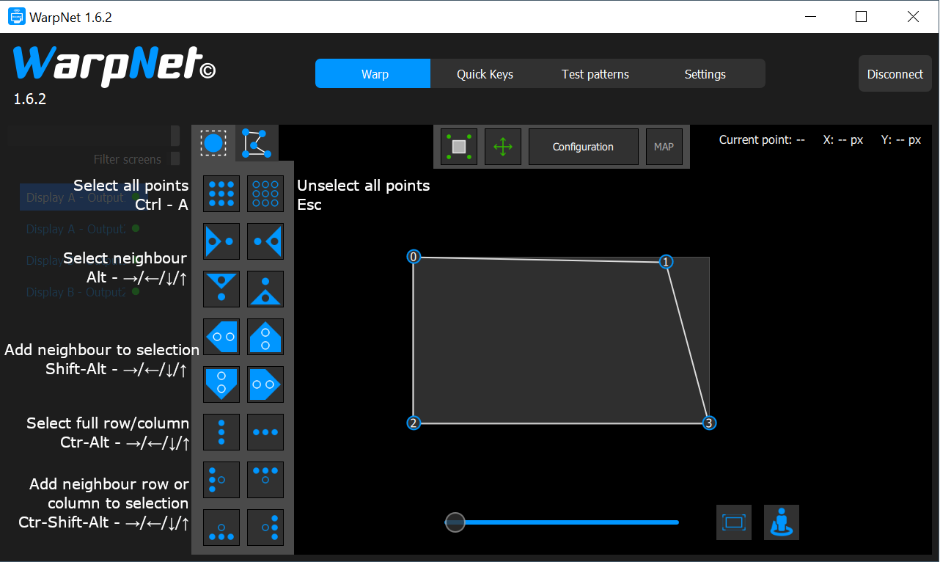Switch to point selection mode tab
This screenshot has width=940, height=562.
click(213, 143)
